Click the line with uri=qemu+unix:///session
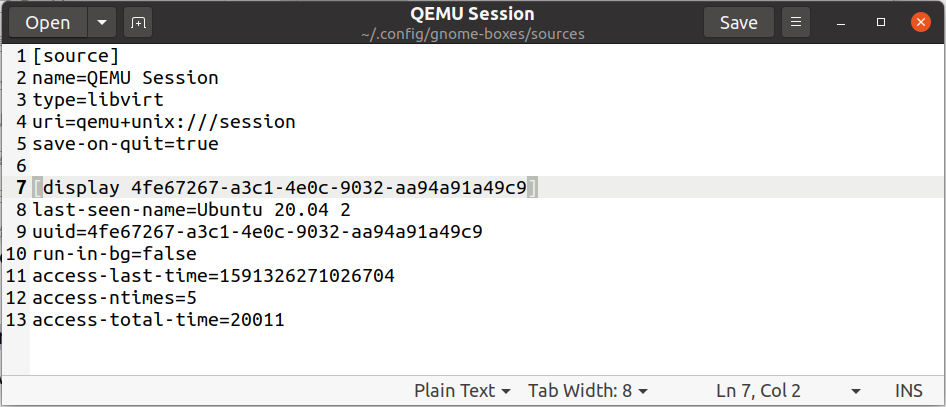 [x=164, y=122]
